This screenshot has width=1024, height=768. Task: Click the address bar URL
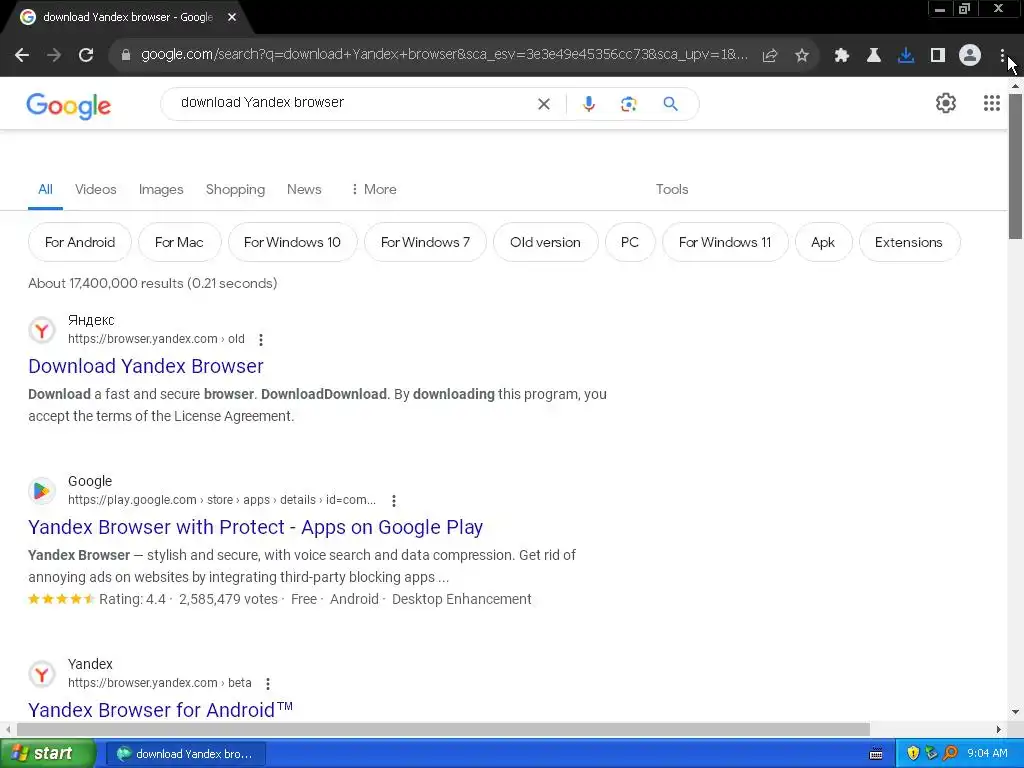pos(444,55)
